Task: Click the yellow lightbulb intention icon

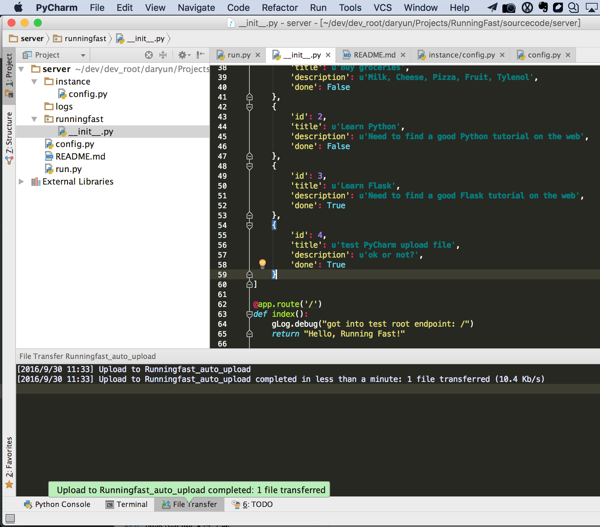Action: click(262, 265)
